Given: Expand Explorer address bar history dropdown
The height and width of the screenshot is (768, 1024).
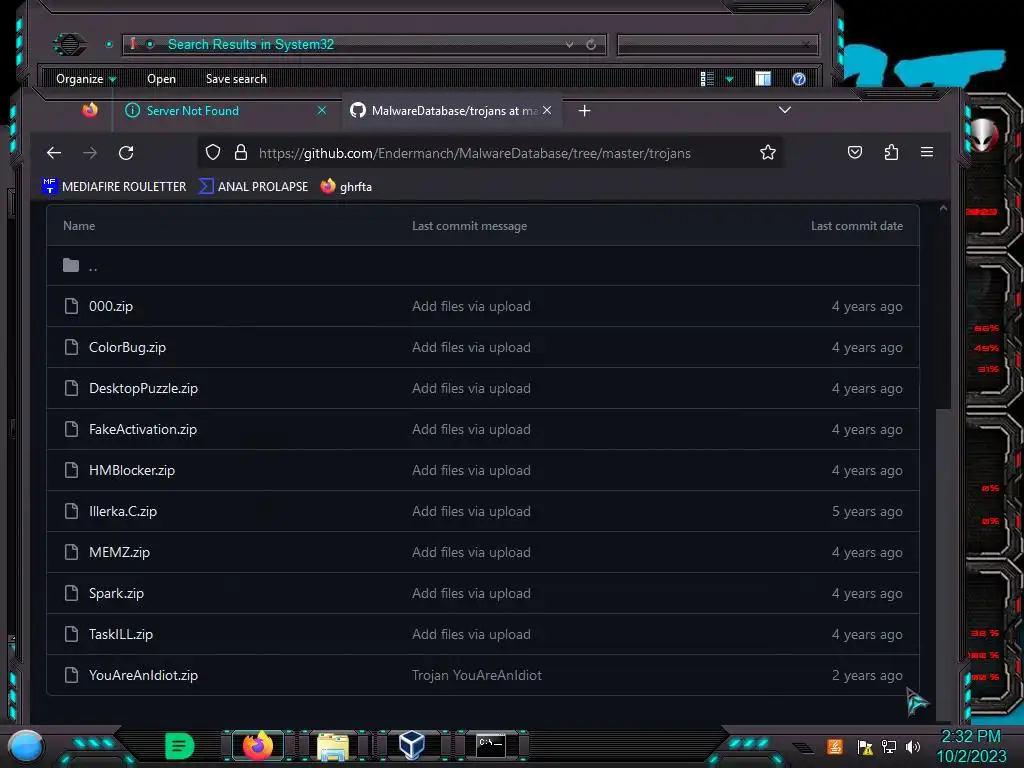Looking at the screenshot, I should pos(569,44).
